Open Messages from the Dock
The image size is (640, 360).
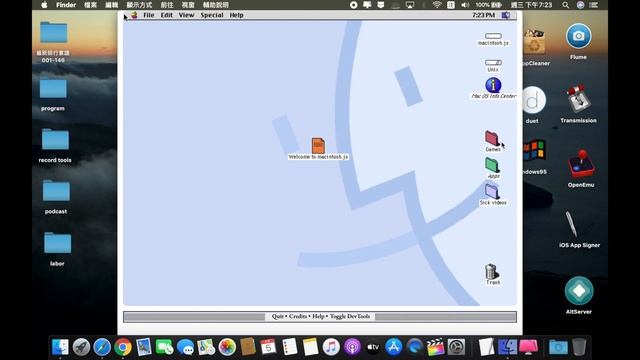[185, 347]
